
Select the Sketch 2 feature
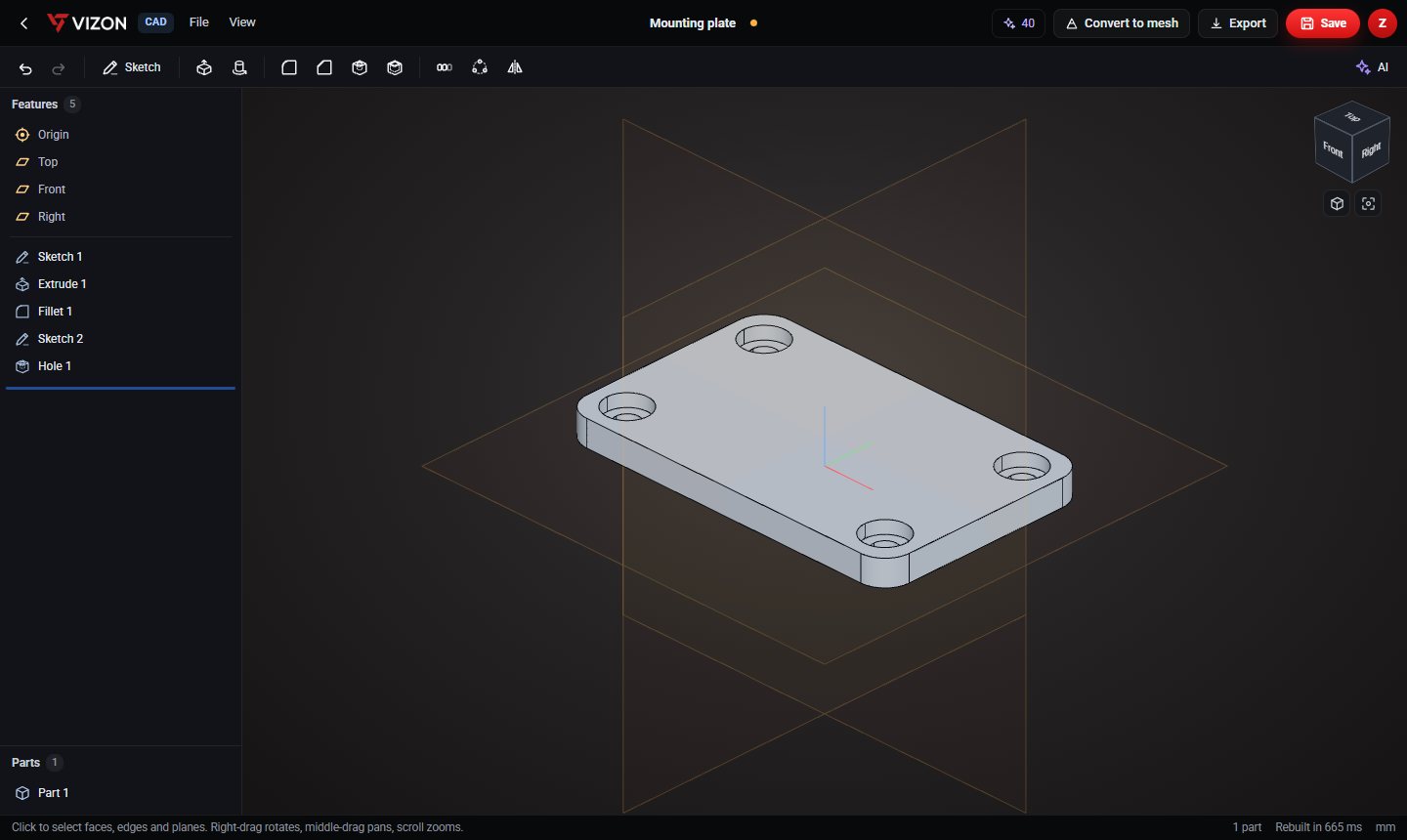[121, 339]
